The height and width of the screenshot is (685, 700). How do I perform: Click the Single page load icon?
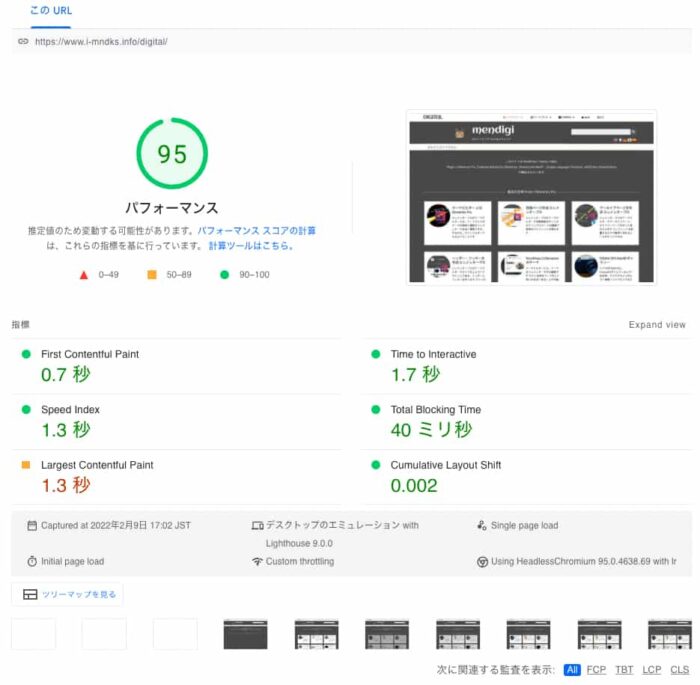pyautogui.click(x=482, y=526)
